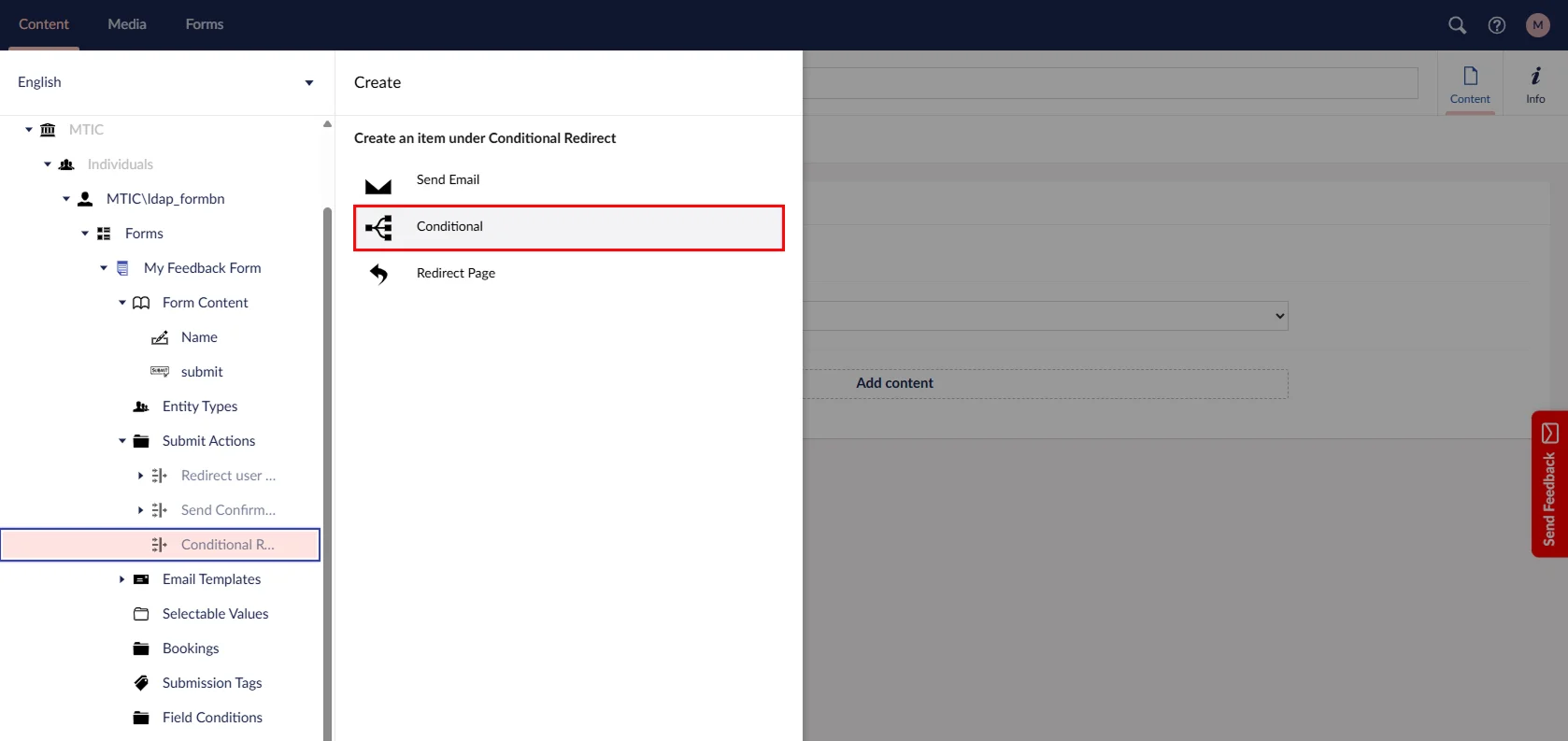
Task: Select the Redirect Page arrow icon
Action: point(378,274)
